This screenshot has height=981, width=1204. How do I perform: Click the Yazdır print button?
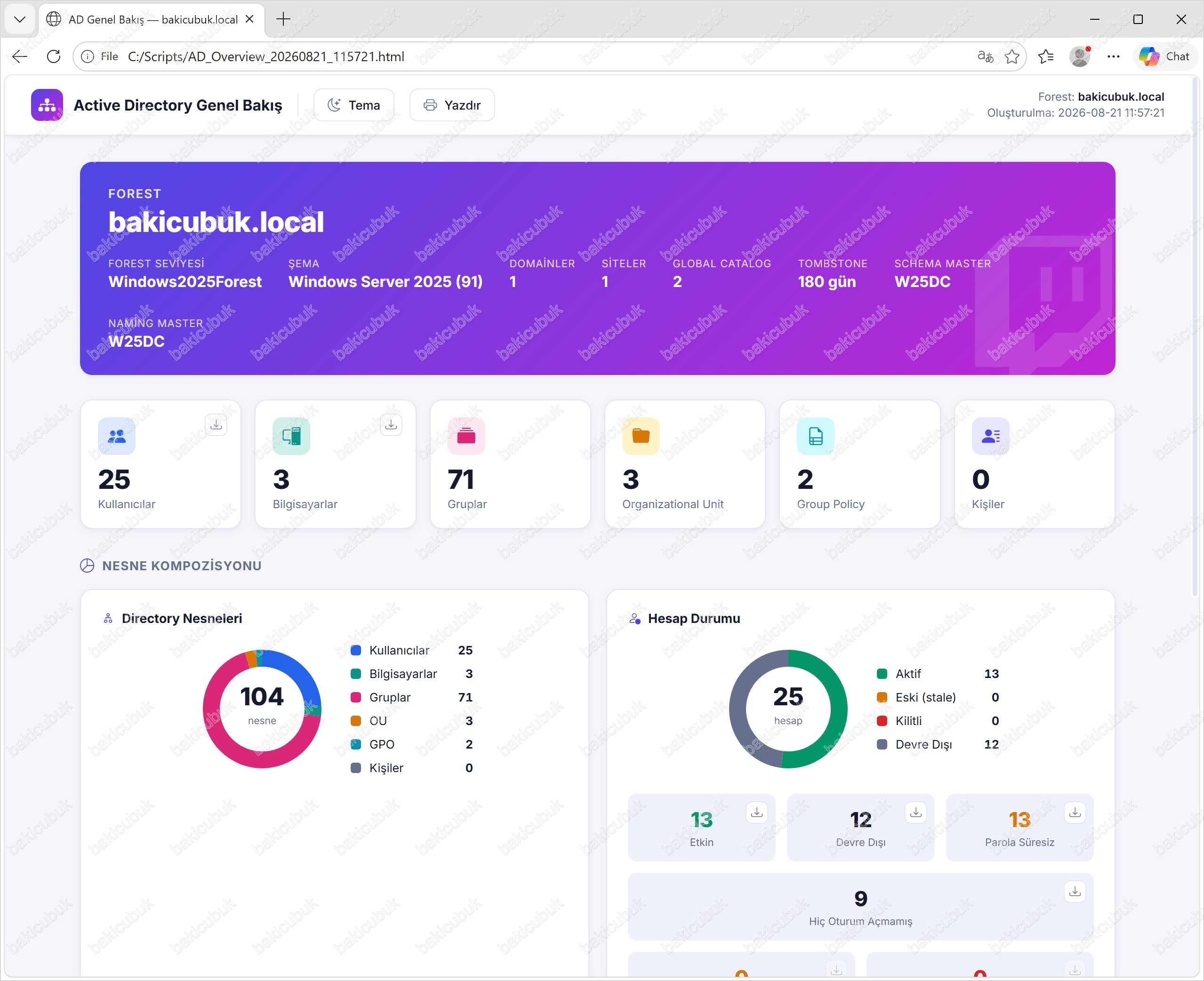(x=452, y=105)
